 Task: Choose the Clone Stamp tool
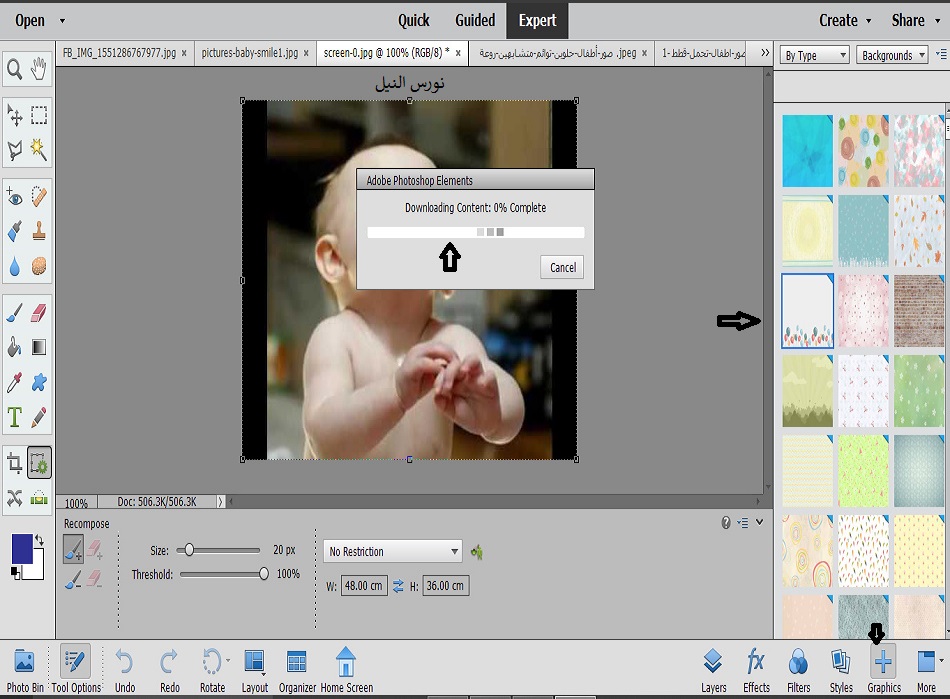[x=39, y=232]
